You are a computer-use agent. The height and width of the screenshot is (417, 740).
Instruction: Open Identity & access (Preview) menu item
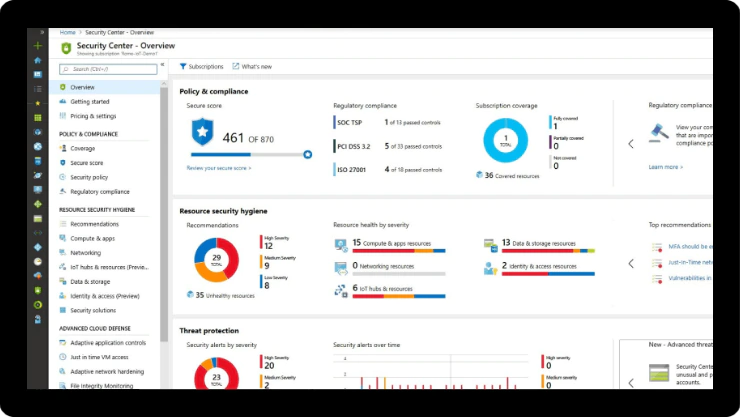coord(105,296)
